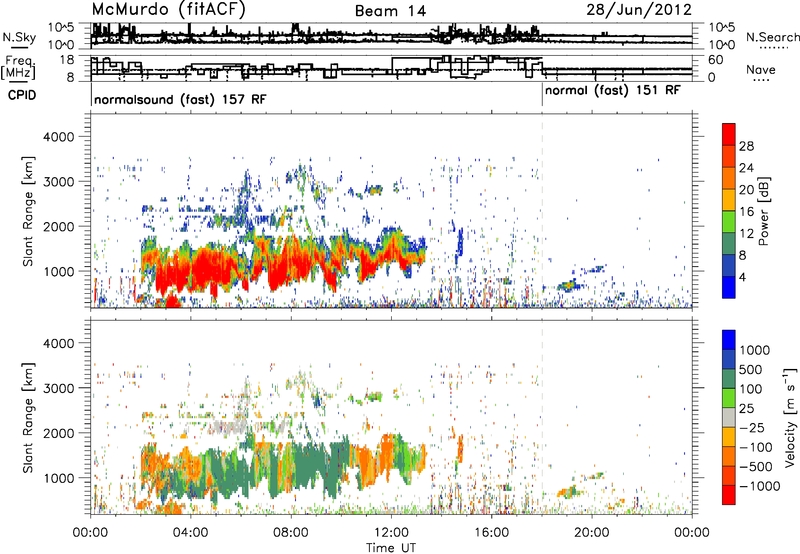Click the gray segment of Velocity colorbar
This screenshot has height=554, width=800.
(x=729, y=418)
